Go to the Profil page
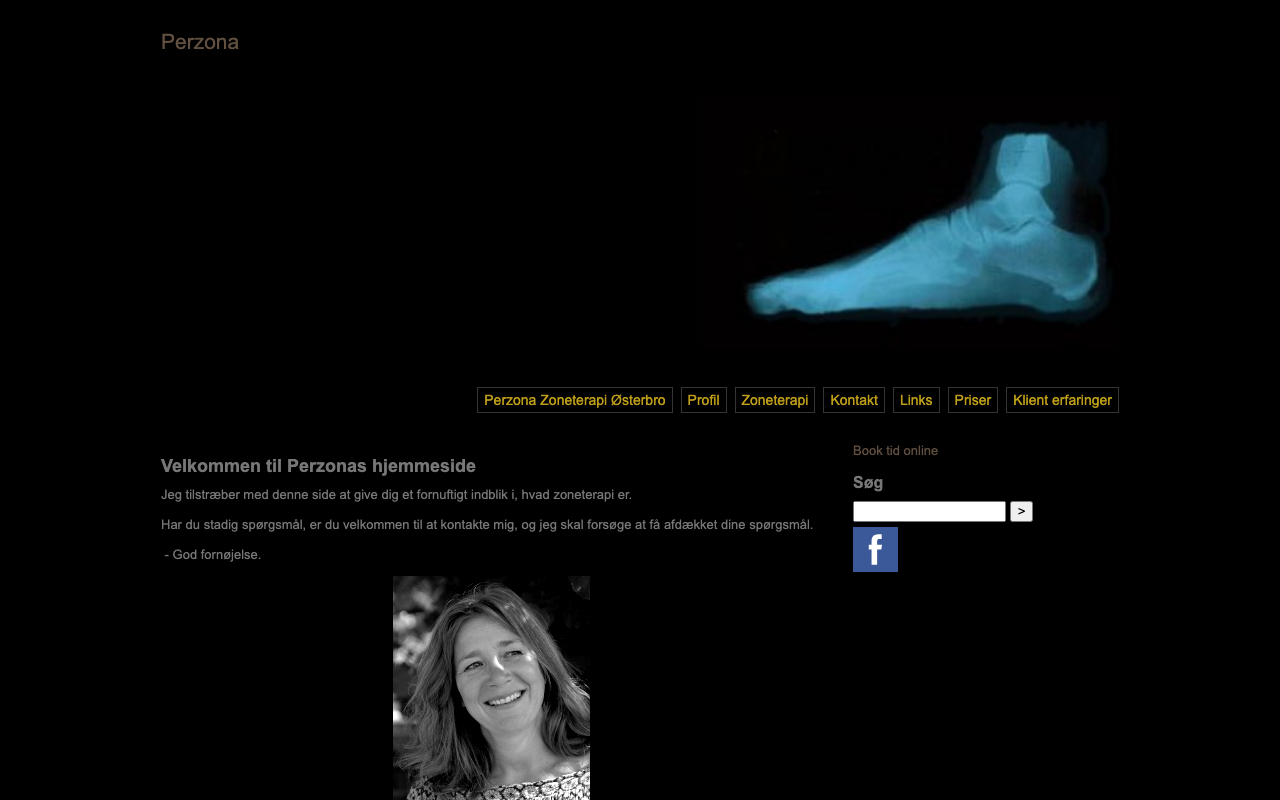The width and height of the screenshot is (1280, 800). (x=704, y=400)
